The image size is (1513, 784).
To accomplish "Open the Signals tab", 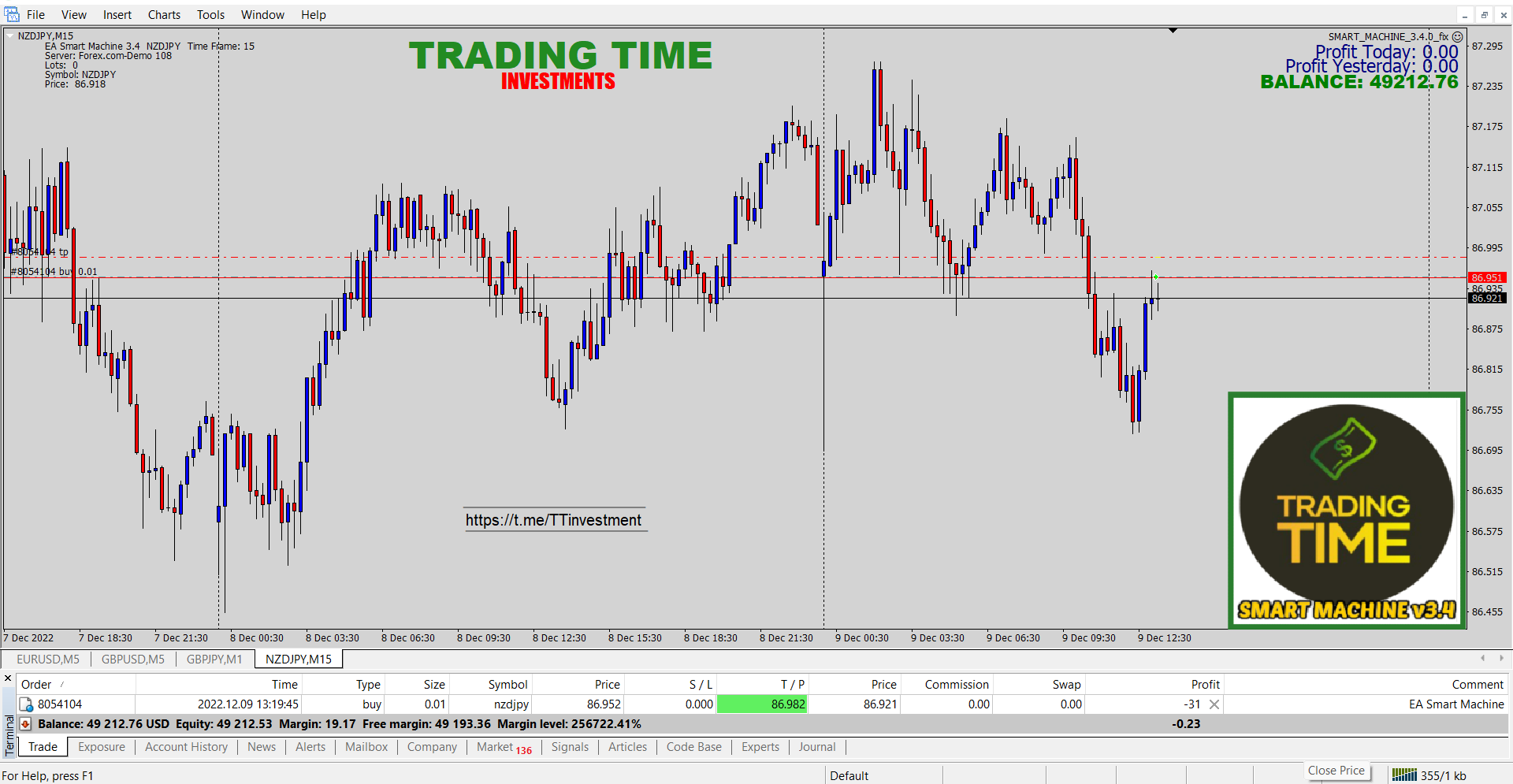I will (x=570, y=747).
